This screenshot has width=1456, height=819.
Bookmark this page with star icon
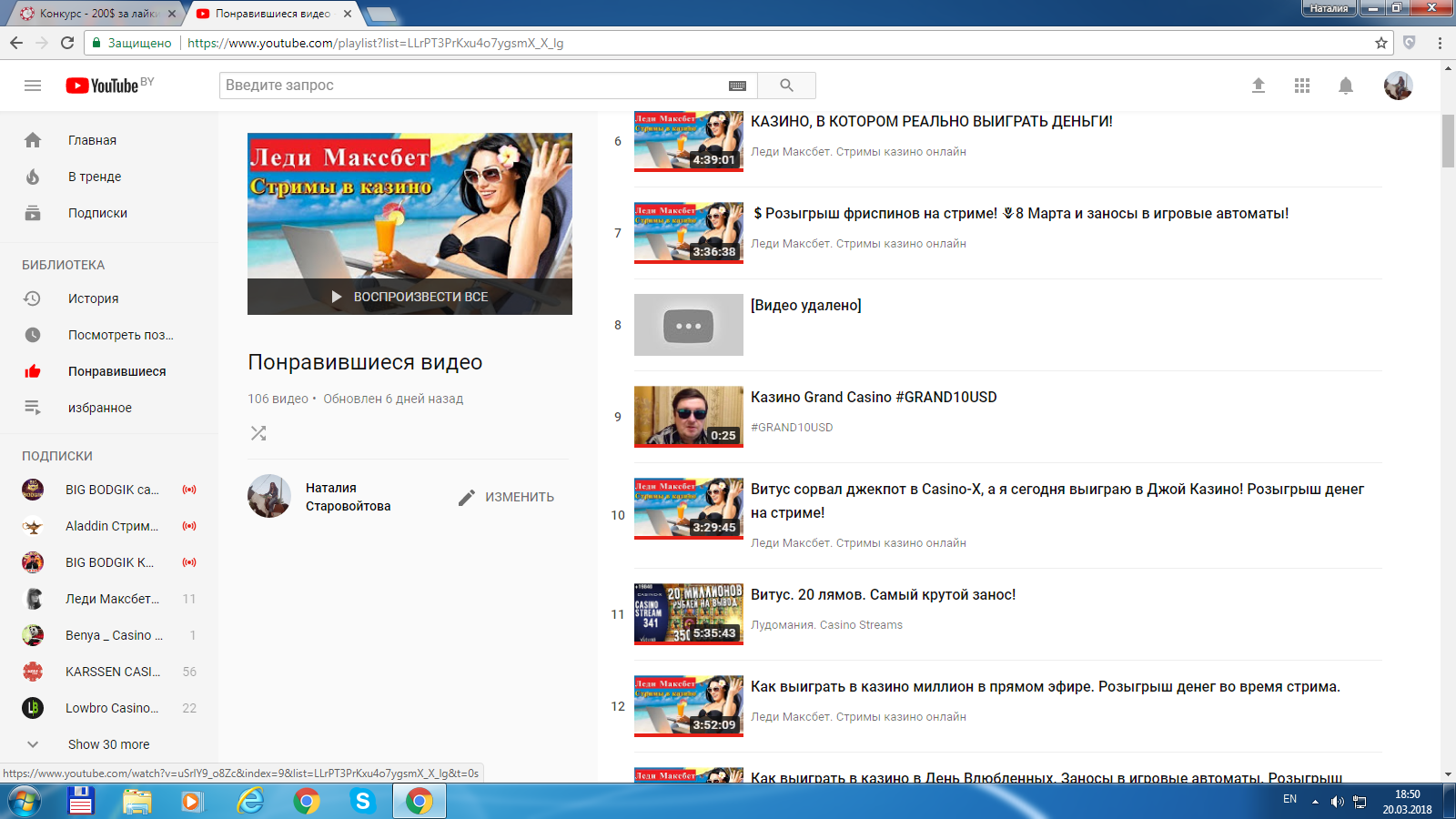[1380, 43]
